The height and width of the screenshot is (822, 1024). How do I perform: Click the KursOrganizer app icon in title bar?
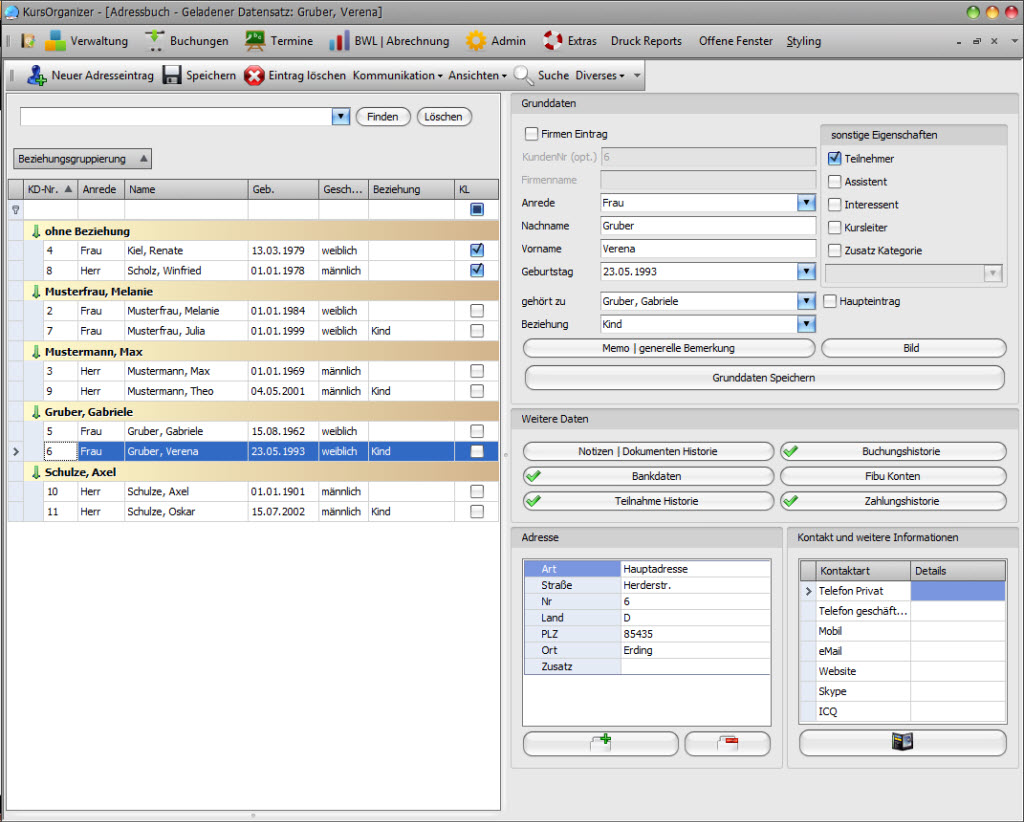click(11, 12)
